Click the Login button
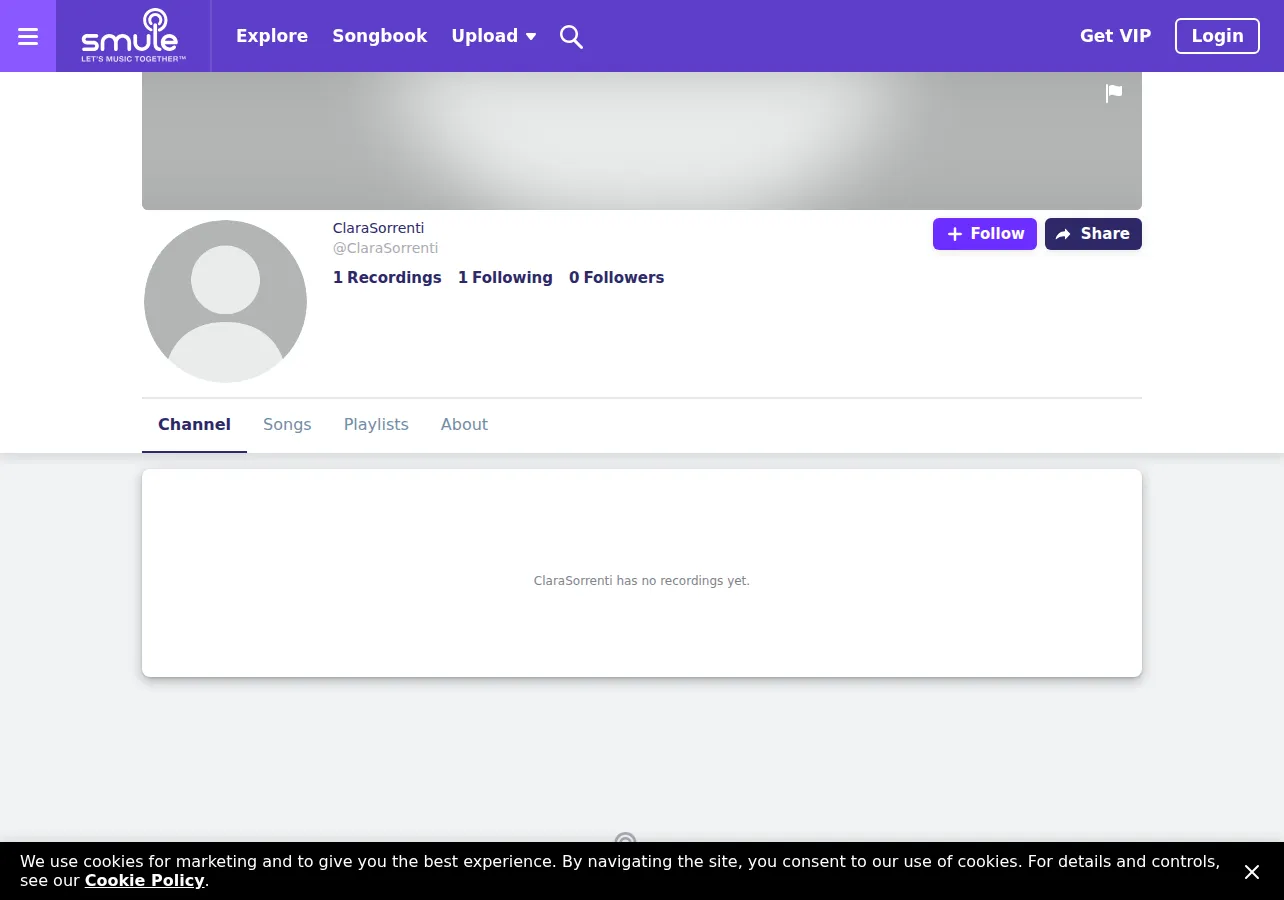The height and width of the screenshot is (900, 1284). click(x=1217, y=36)
